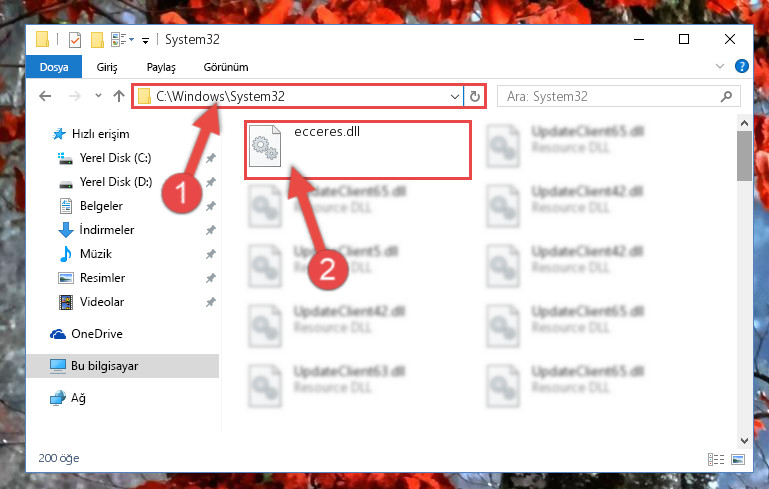This screenshot has width=769, height=489.
Task: Click the search magnifier icon
Action: pyautogui.click(x=726, y=96)
